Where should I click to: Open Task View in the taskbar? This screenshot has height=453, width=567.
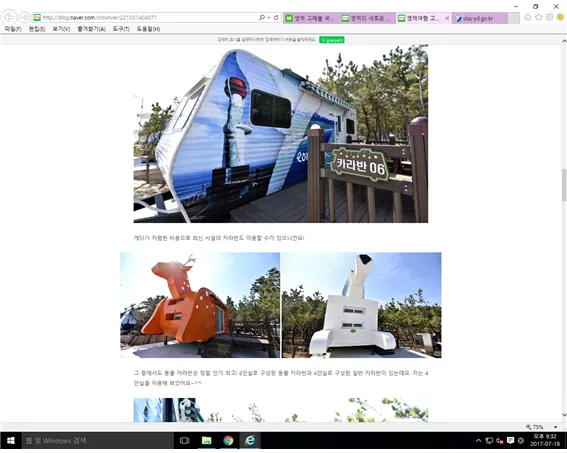(x=184, y=441)
